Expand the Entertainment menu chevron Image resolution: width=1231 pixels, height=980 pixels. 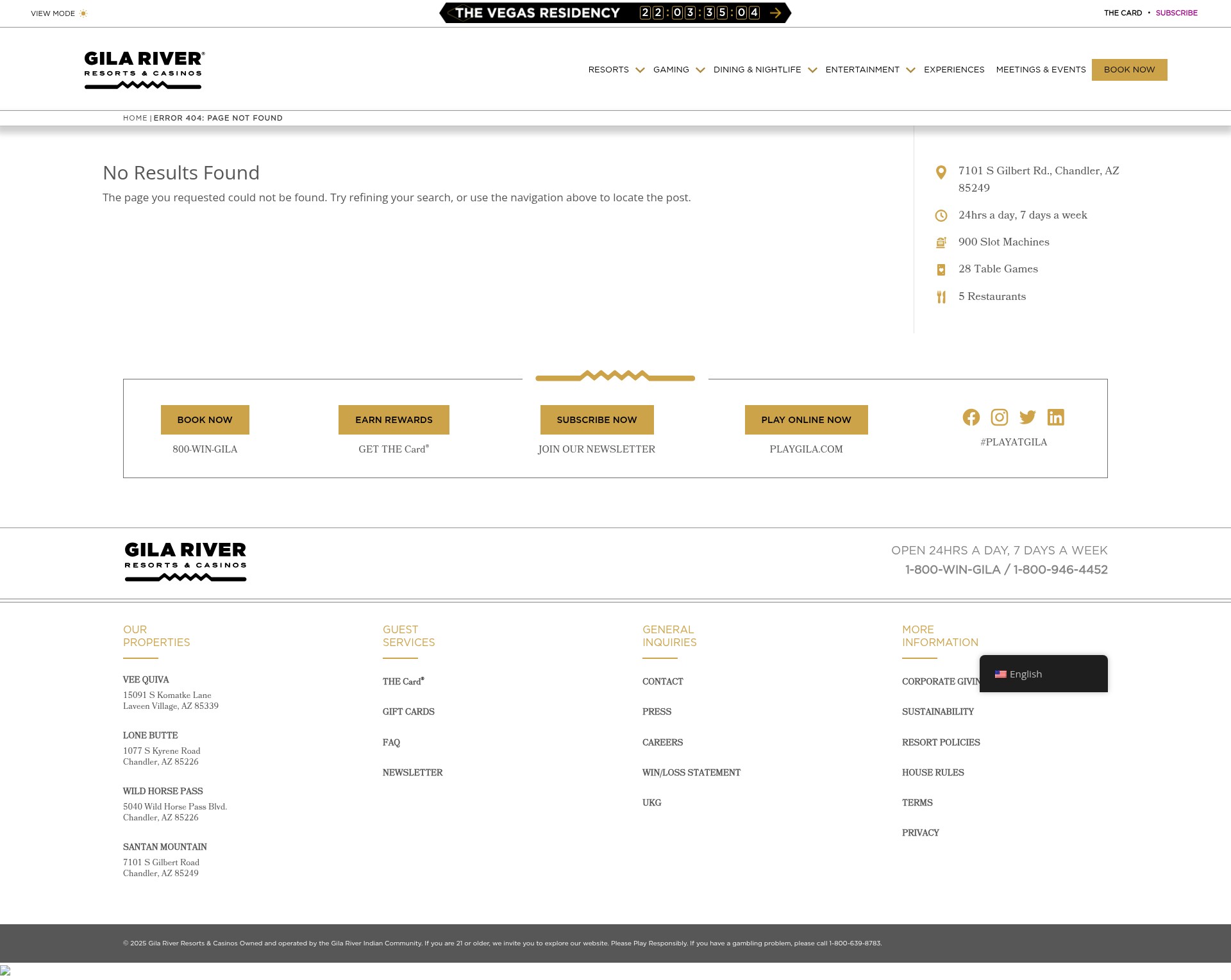coord(910,71)
